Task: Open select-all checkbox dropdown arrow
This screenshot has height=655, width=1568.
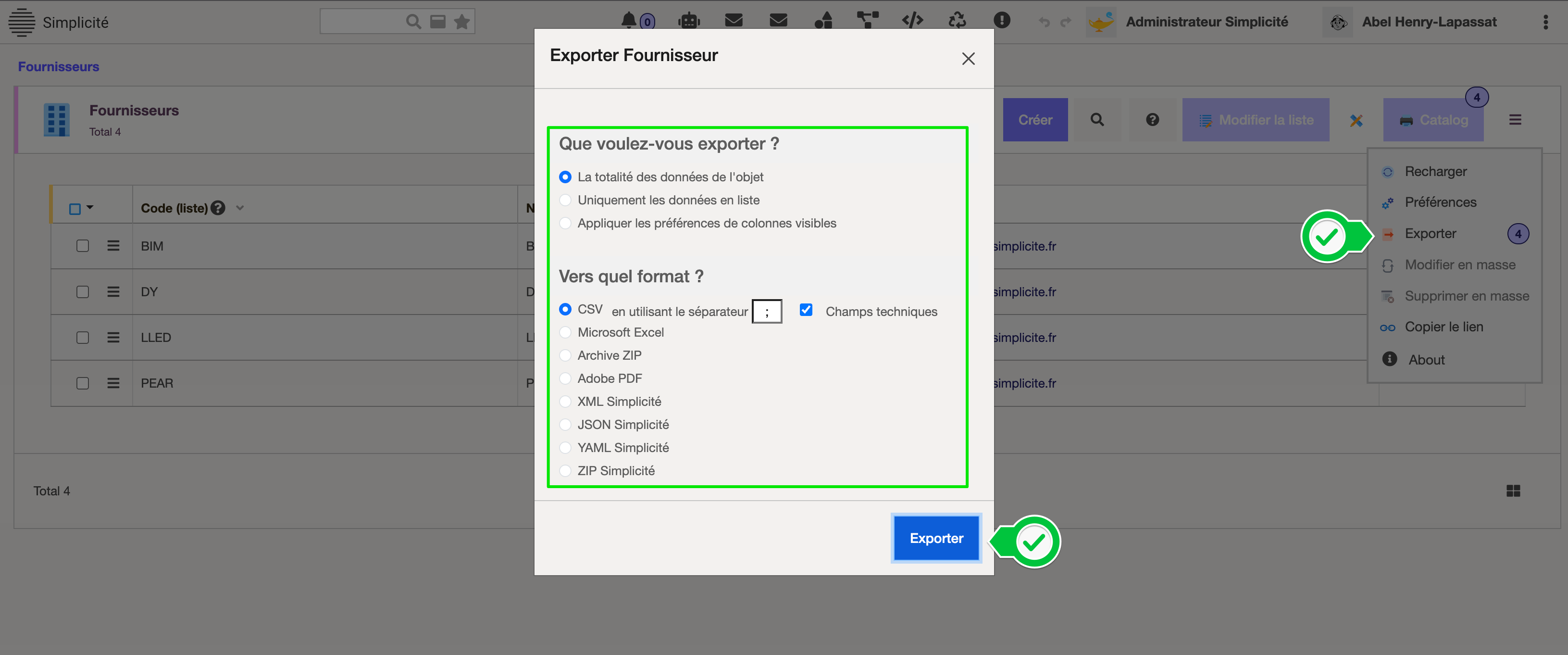Action: pos(90,208)
